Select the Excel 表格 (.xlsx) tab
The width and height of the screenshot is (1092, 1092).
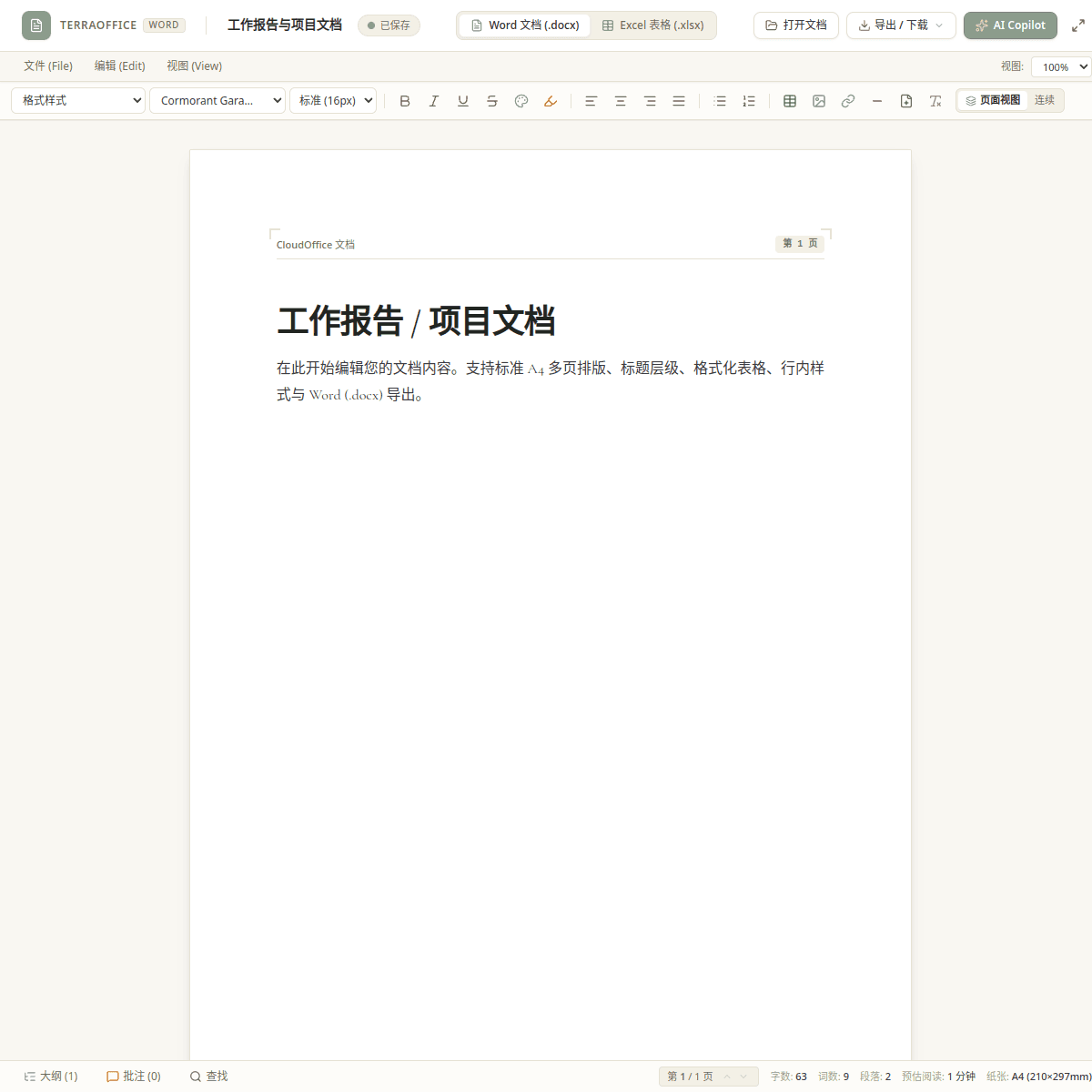(x=652, y=25)
